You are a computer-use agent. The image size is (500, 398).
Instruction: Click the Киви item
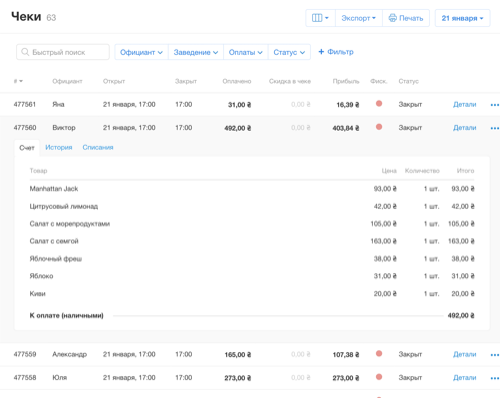tap(37, 294)
